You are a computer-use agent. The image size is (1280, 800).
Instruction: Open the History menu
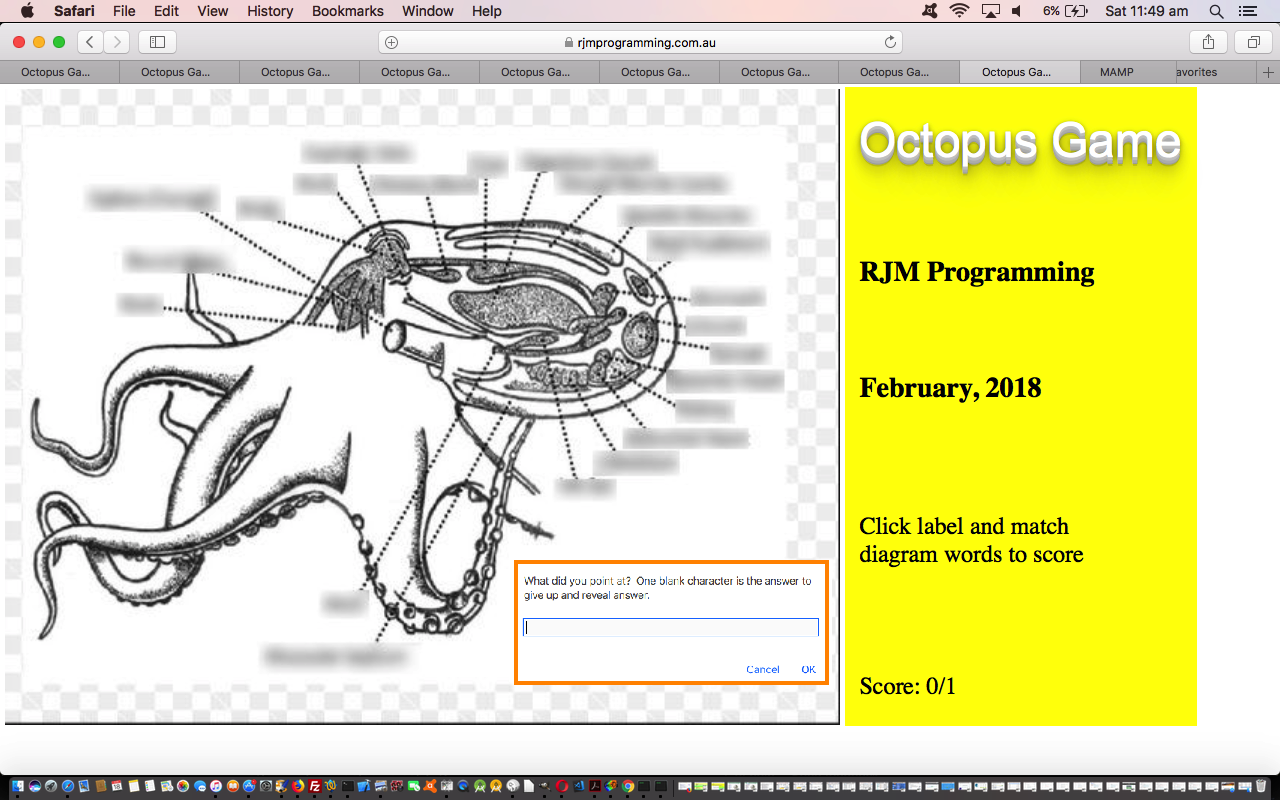click(270, 11)
